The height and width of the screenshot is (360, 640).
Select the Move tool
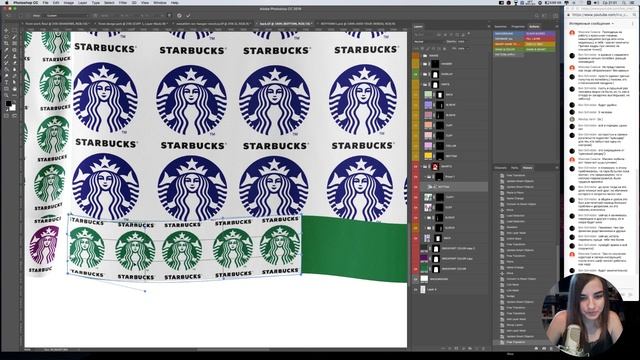coord(6,30)
